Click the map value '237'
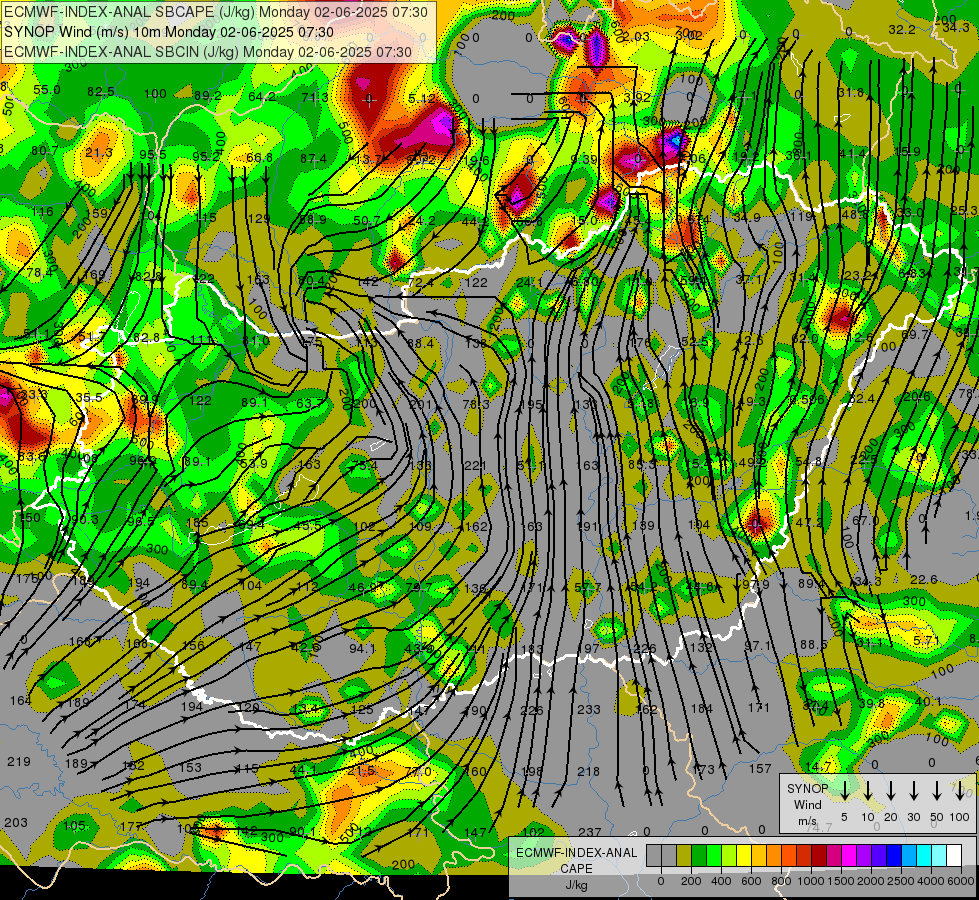The image size is (979, 900). [589, 832]
